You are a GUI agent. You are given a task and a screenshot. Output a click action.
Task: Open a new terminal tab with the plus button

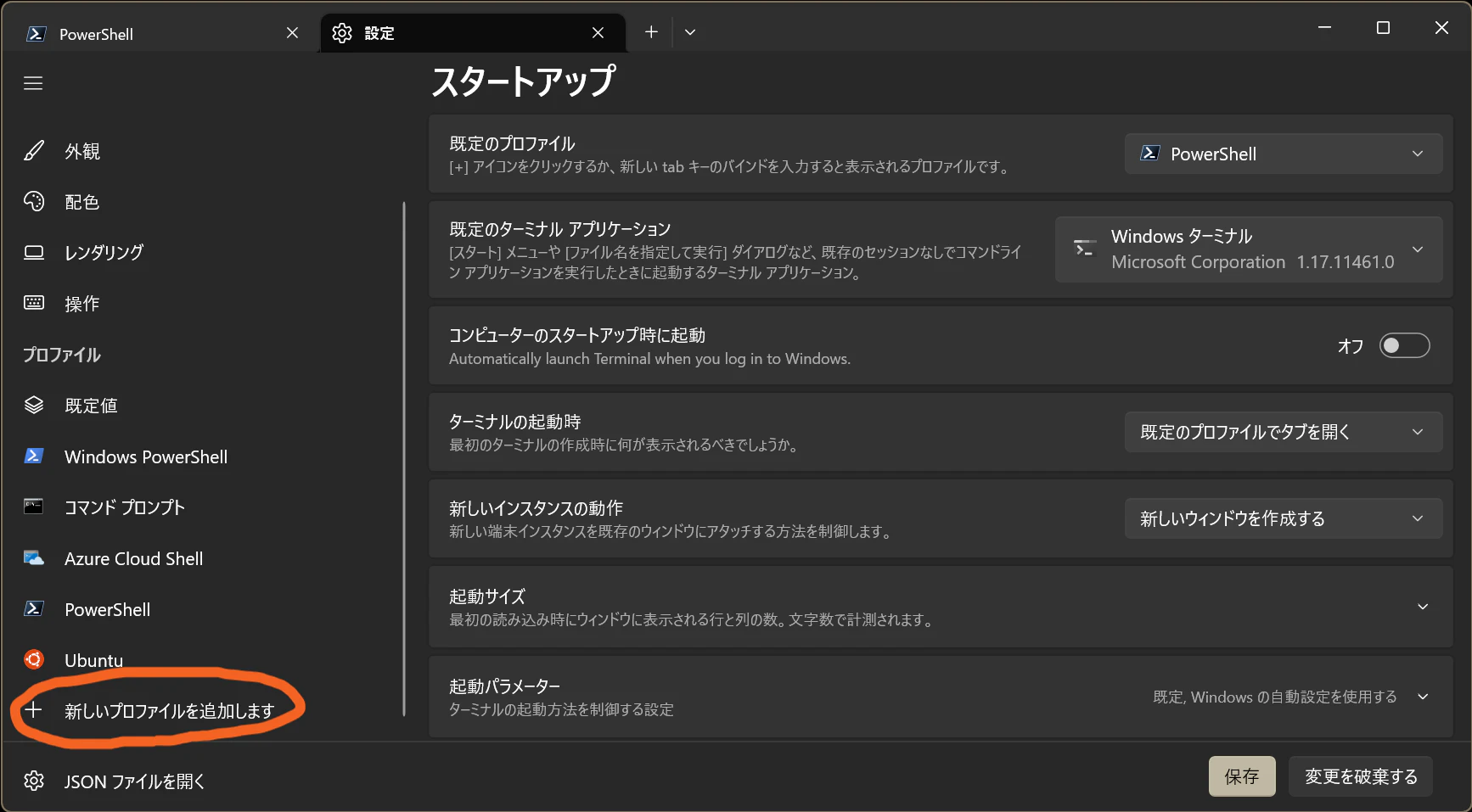click(650, 31)
